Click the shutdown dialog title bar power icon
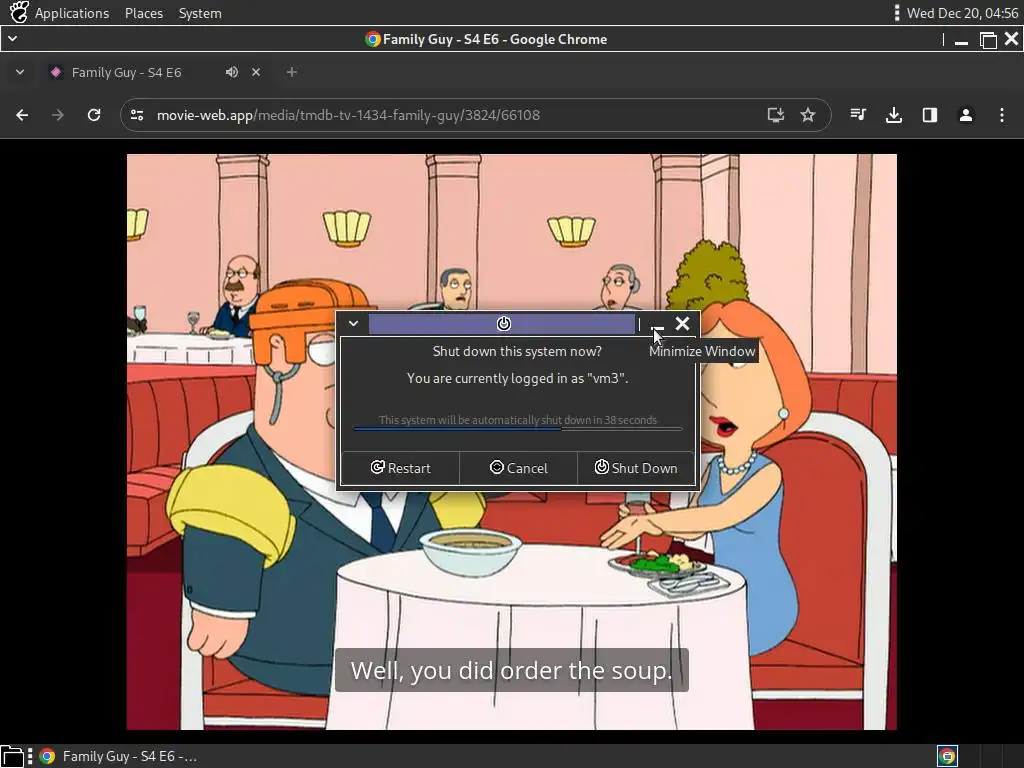Viewport: 1024px width, 768px height. pyautogui.click(x=504, y=324)
